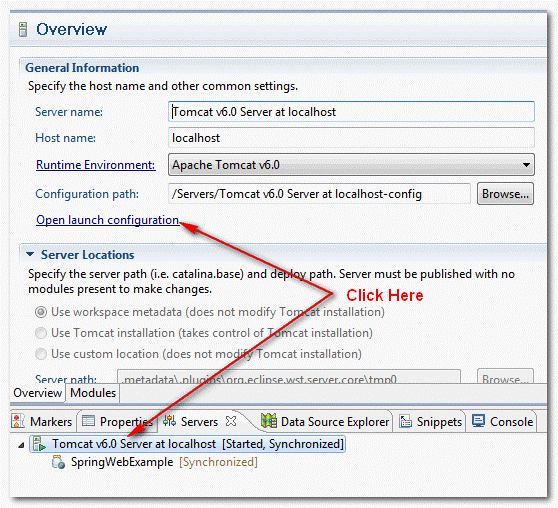Click Browse next to Configuration path
Image resolution: width=558 pixels, height=508 pixels.
[x=505, y=194]
